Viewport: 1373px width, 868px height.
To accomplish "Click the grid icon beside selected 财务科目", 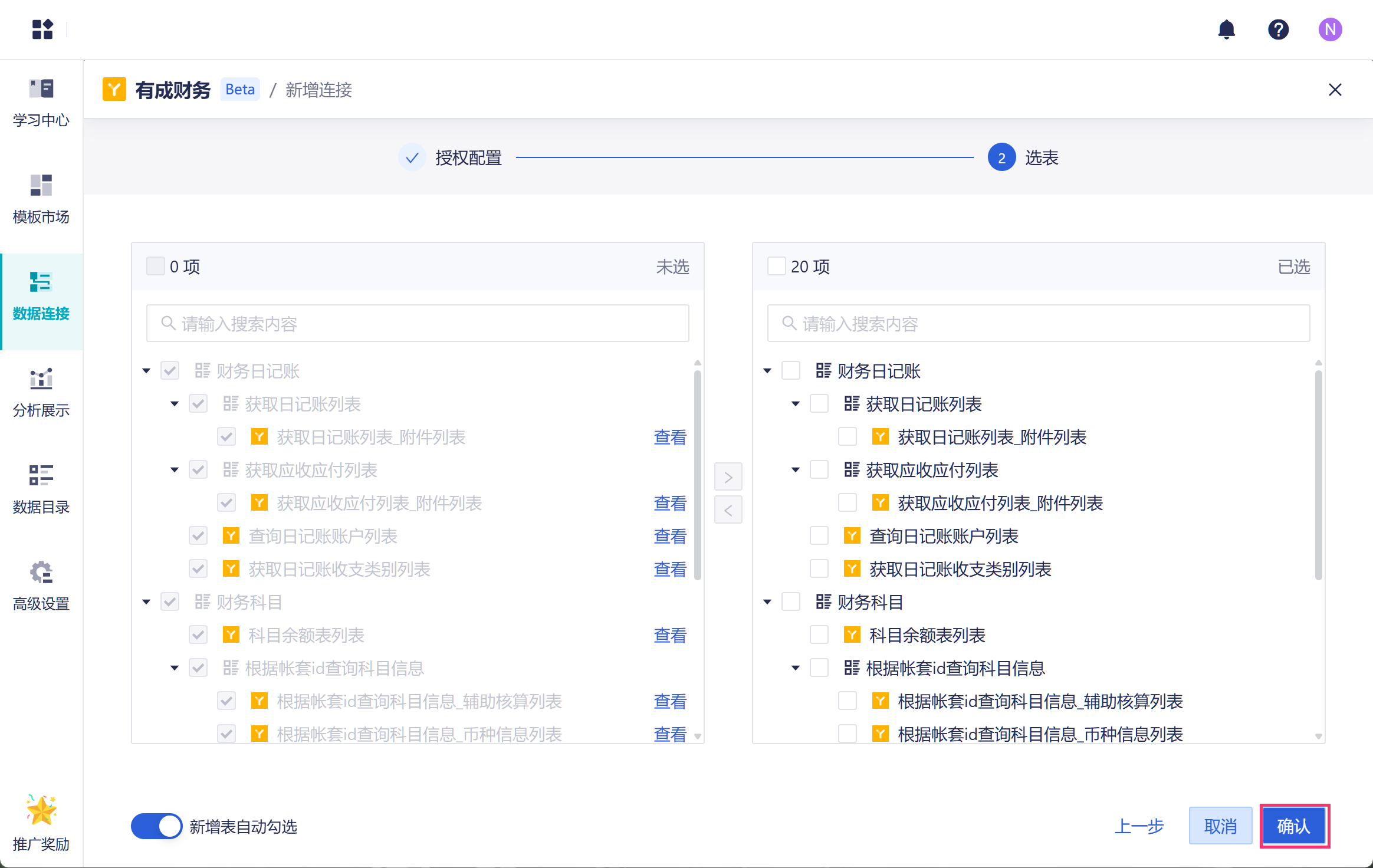I will [824, 602].
